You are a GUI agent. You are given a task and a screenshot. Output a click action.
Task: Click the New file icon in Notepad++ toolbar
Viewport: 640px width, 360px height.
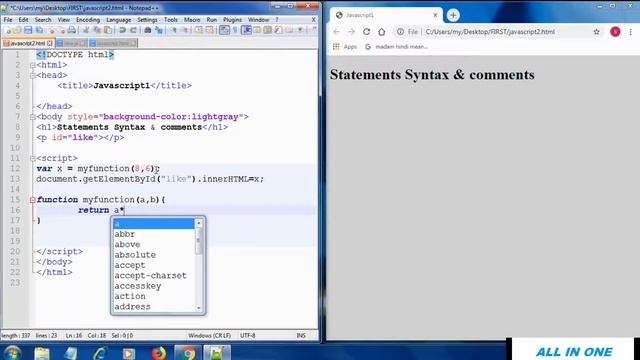8,30
